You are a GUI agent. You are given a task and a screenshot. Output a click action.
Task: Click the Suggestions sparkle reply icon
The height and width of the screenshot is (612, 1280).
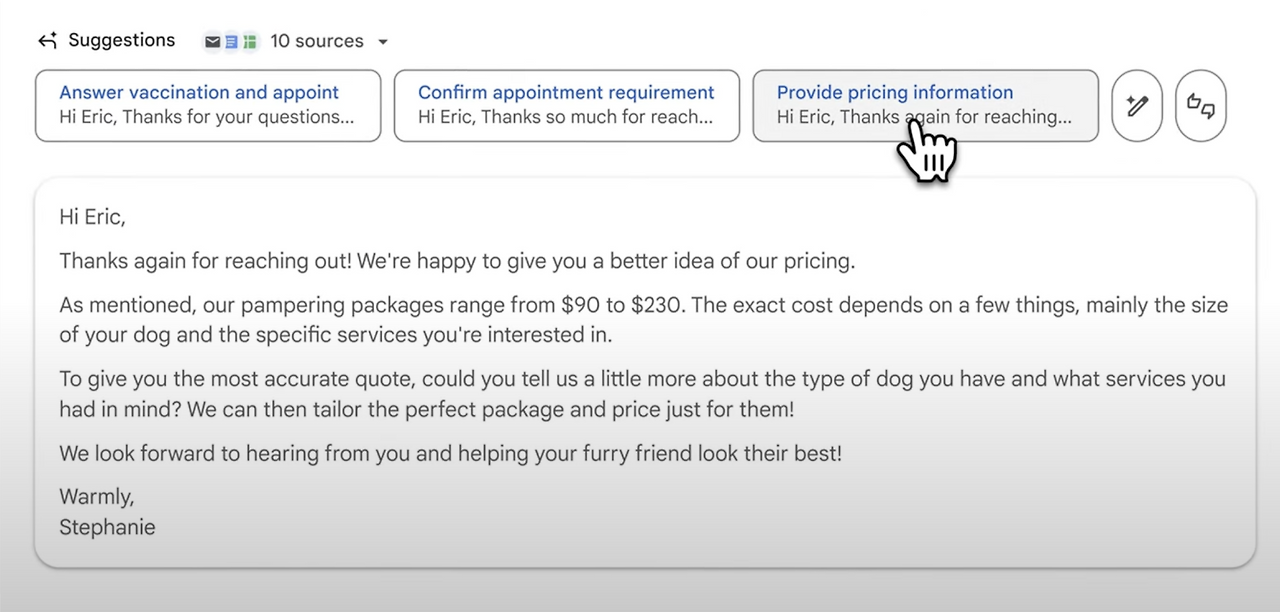pyautogui.click(x=47, y=41)
